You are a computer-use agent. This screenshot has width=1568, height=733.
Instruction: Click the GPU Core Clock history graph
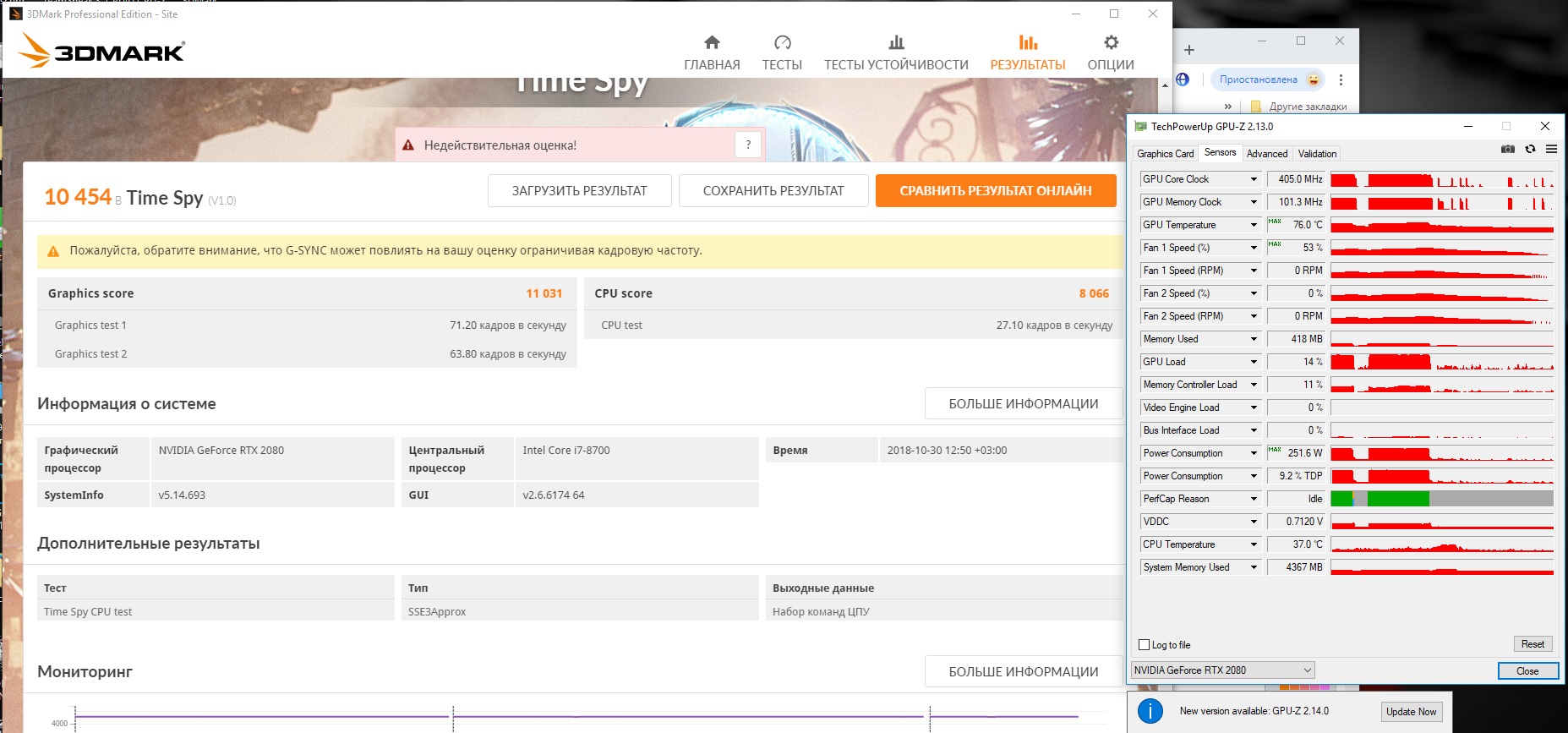pos(1442,179)
